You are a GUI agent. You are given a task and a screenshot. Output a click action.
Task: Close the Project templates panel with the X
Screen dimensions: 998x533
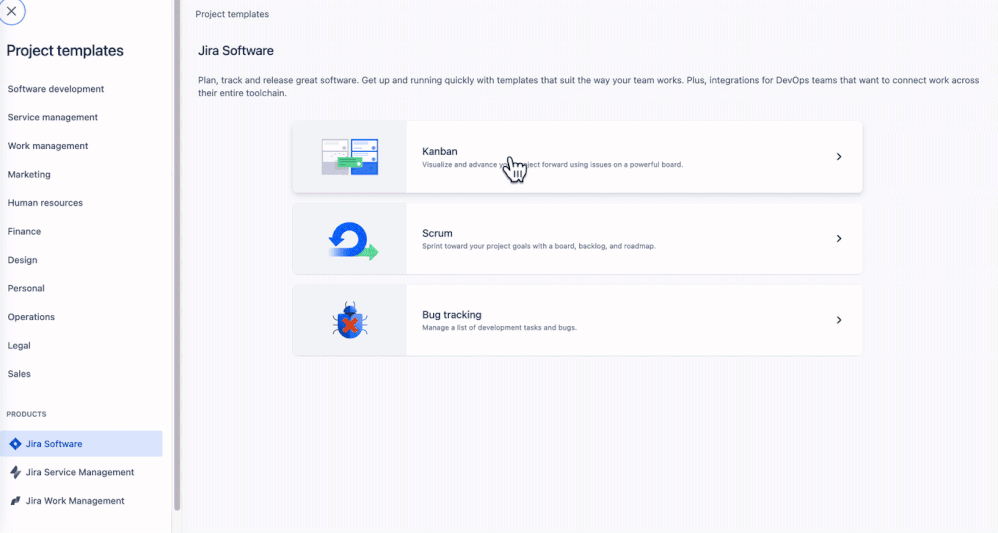point(11,11)
